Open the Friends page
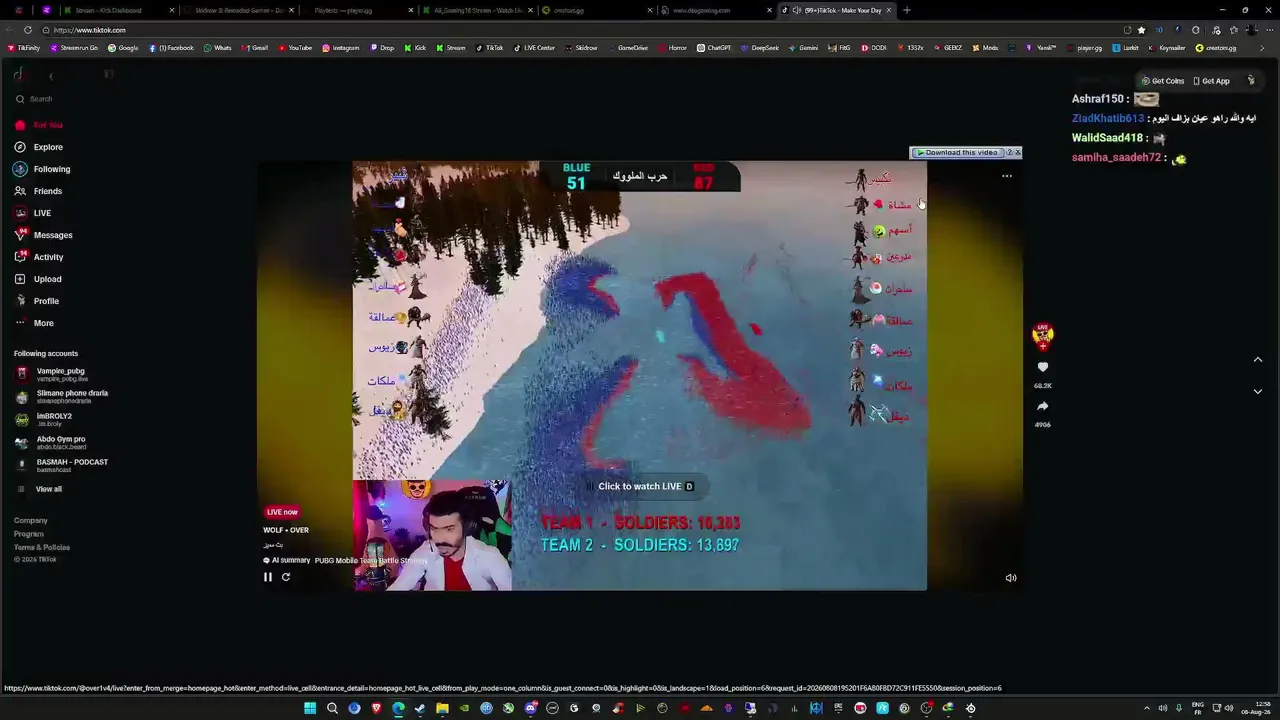1280x720 pixels. (39, 191)
